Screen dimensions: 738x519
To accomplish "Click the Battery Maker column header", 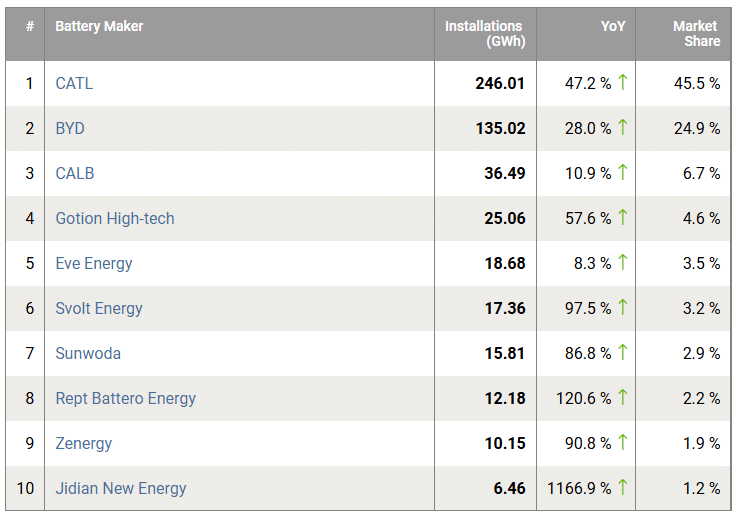I will [99, 26].
